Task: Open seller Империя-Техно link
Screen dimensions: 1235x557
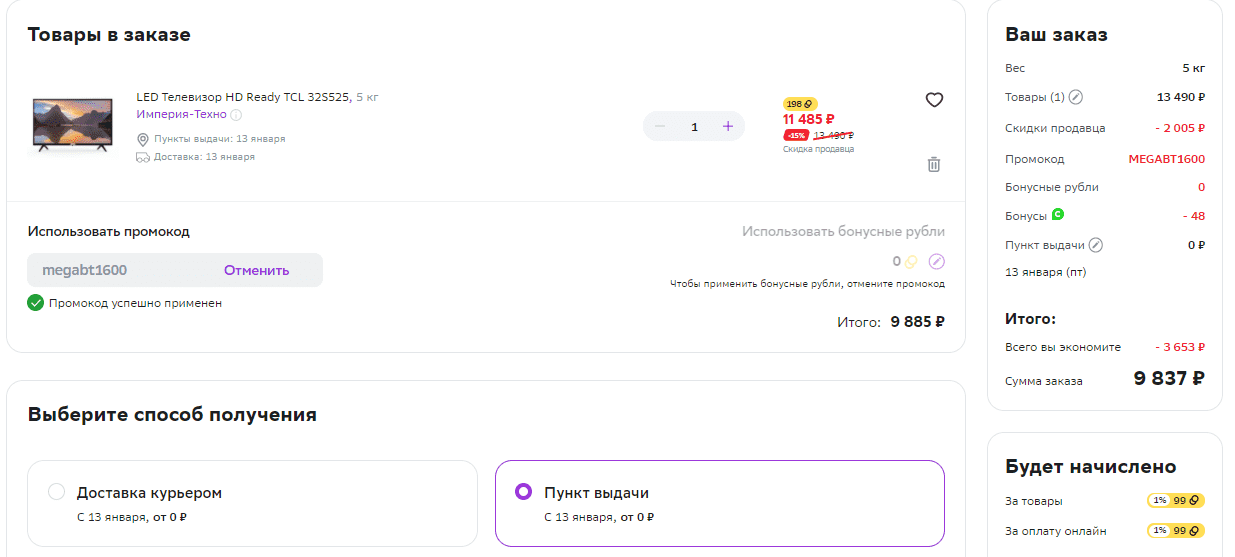Action: 181,115
